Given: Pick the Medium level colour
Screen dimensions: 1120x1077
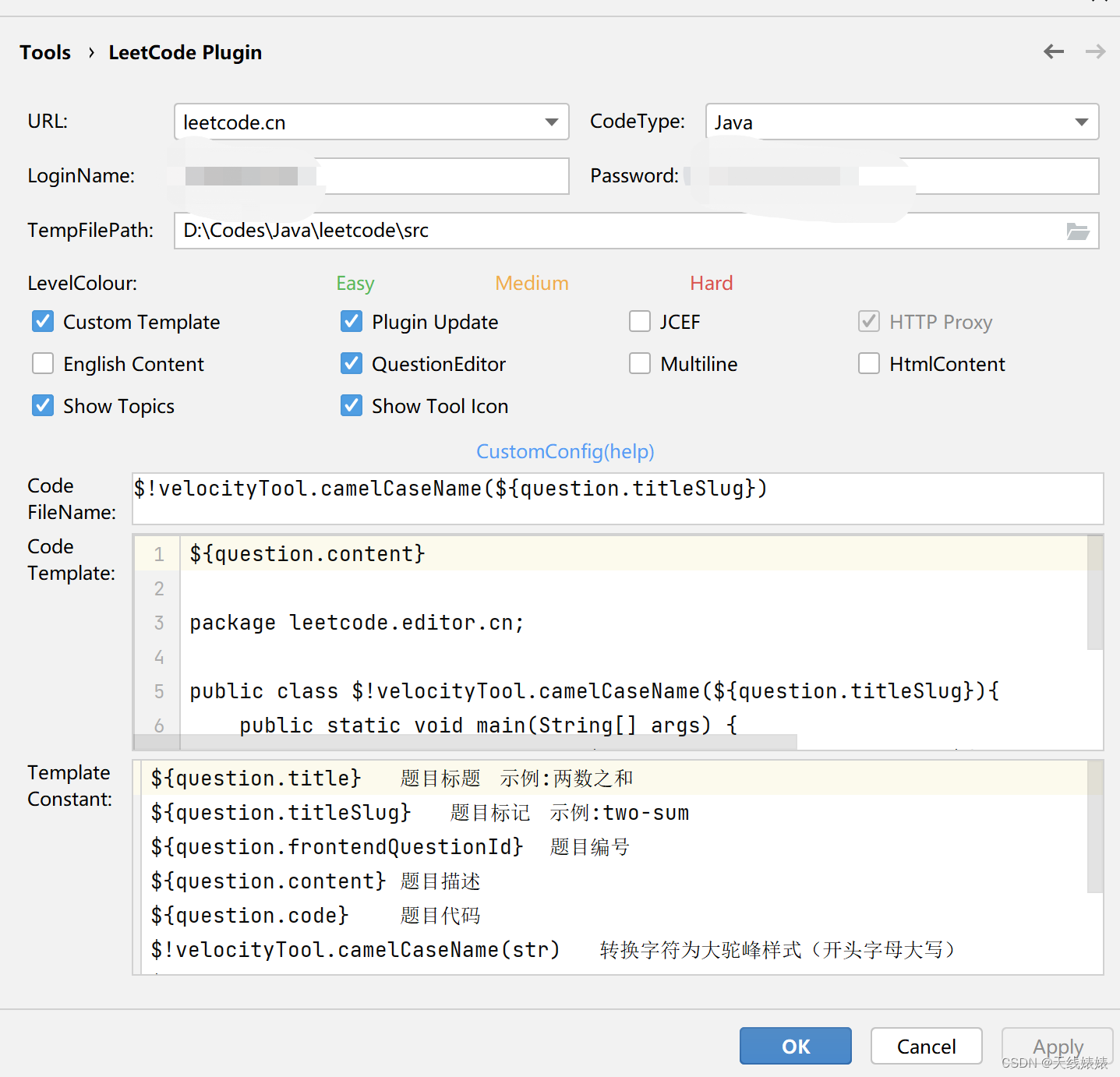Looking at the screenshot, I should click(x=532, y=283).
